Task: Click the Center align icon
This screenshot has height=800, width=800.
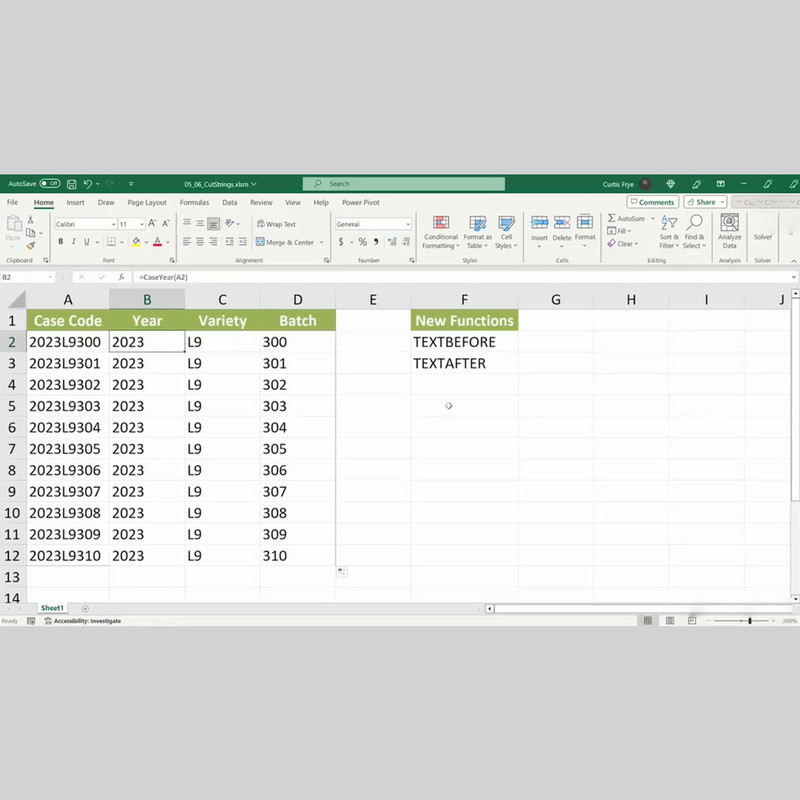Action: (x=200, y=242)
